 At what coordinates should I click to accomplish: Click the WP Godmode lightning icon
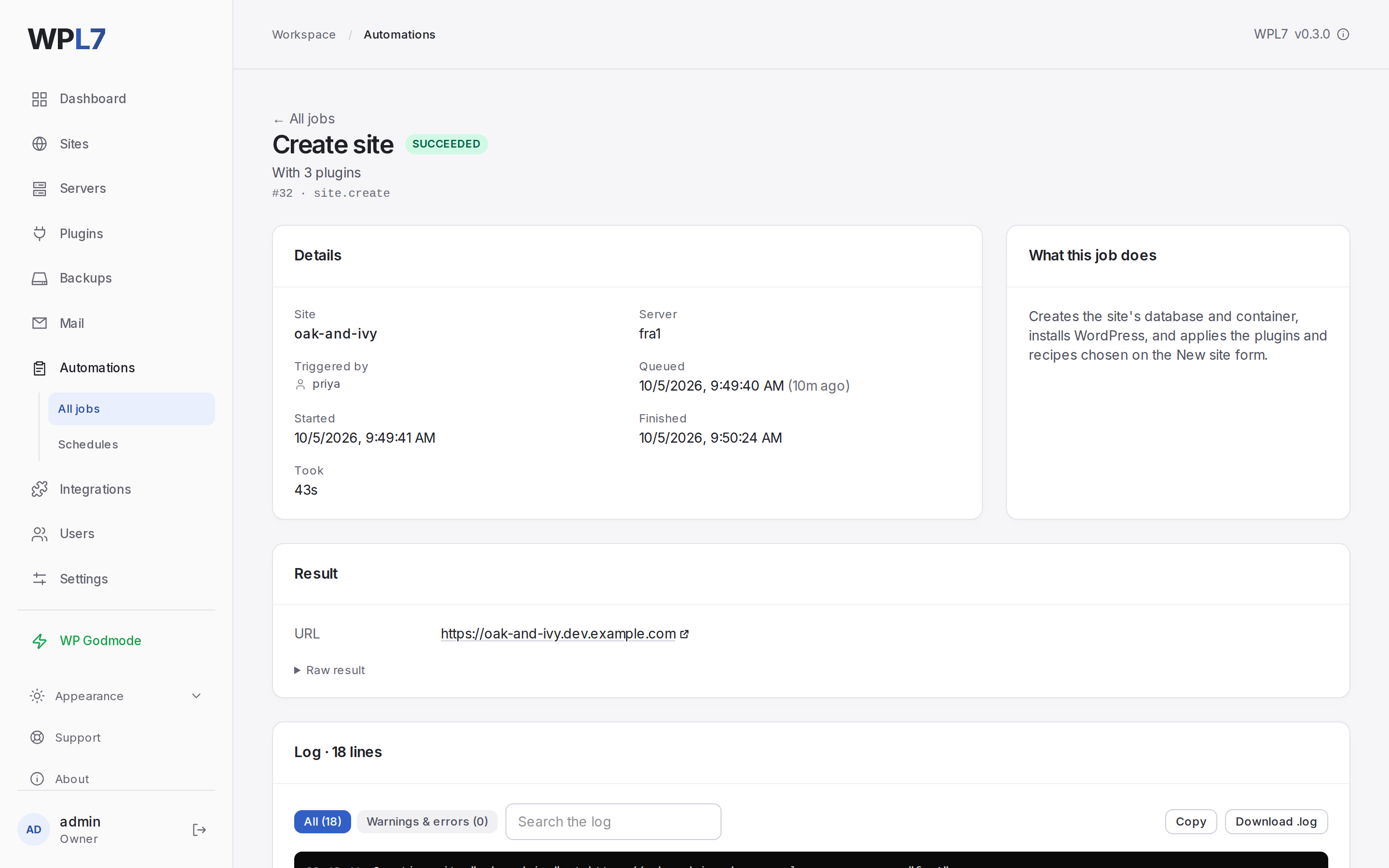coord(40,641)
